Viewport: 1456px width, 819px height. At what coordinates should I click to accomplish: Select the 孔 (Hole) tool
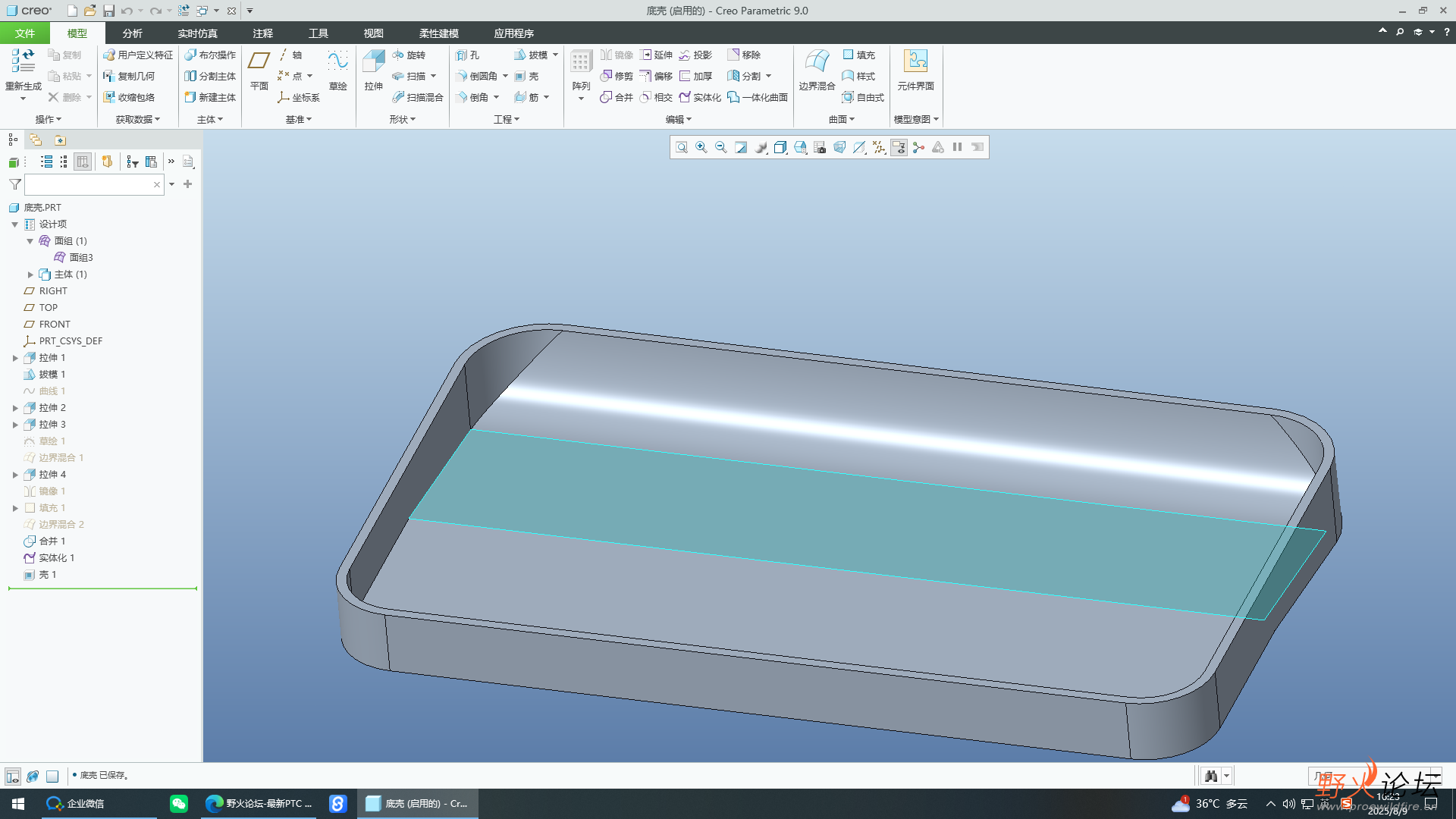click(468, 55)
